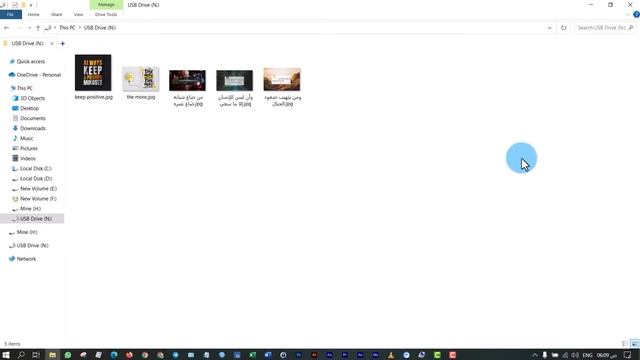Click USB Drive (N:) in breadcrumb path
Viewport: 640px width, 360px height.
tap(100, 28)
